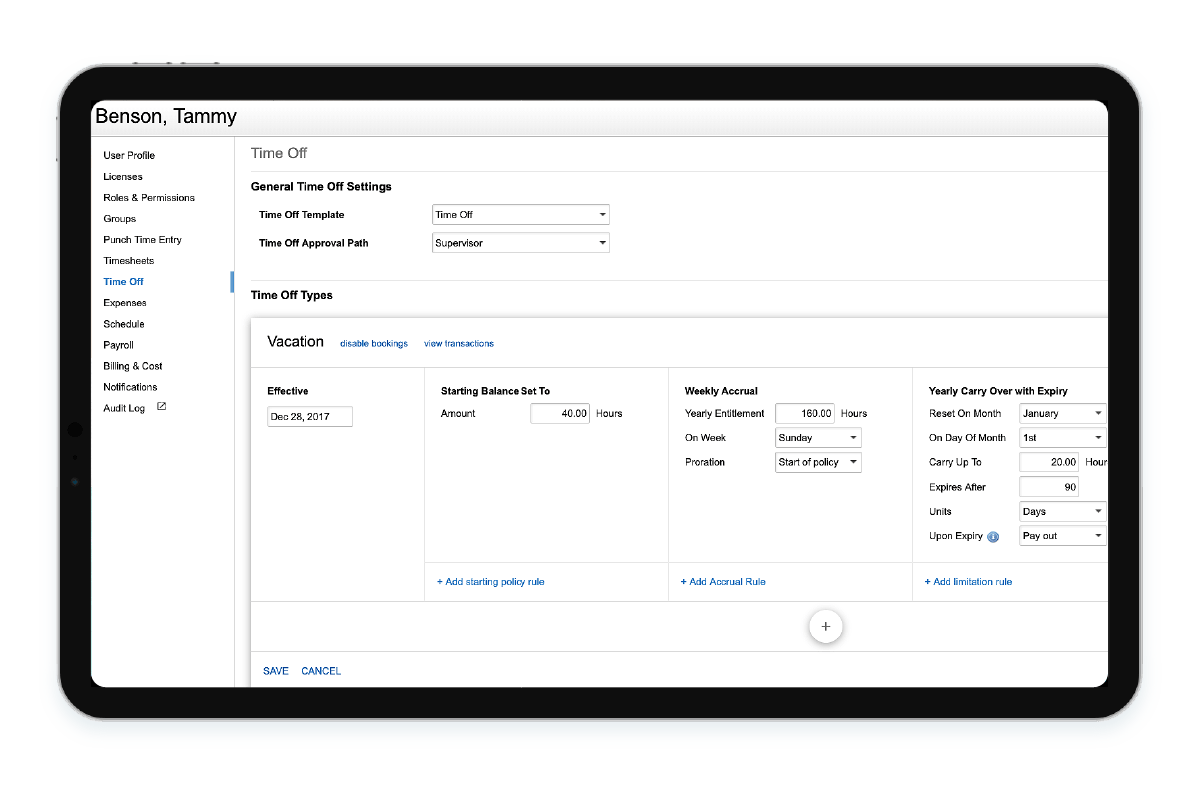Click the Carry Up To field 20.00
The image size is (1200, 800).
click(x=1049, y=462)
